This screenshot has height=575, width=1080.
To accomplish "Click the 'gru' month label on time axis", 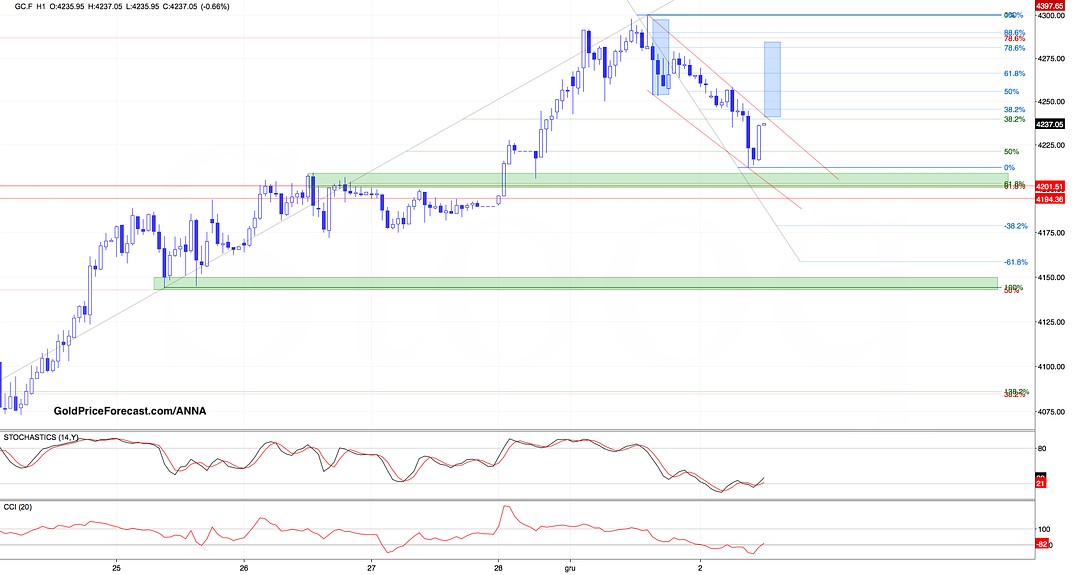I will (569, 567).
